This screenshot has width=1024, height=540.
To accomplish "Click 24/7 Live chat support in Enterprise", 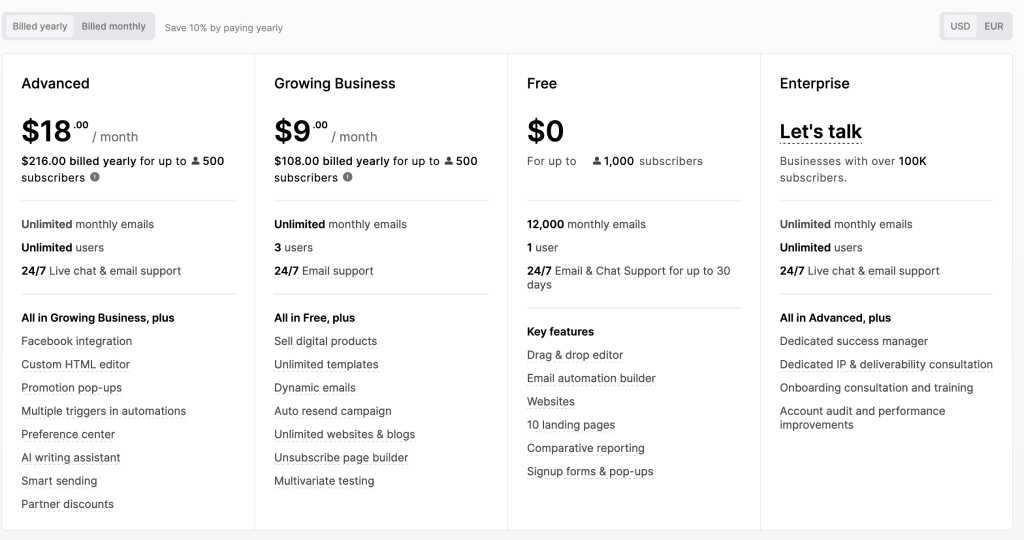I will pos(859,271).
